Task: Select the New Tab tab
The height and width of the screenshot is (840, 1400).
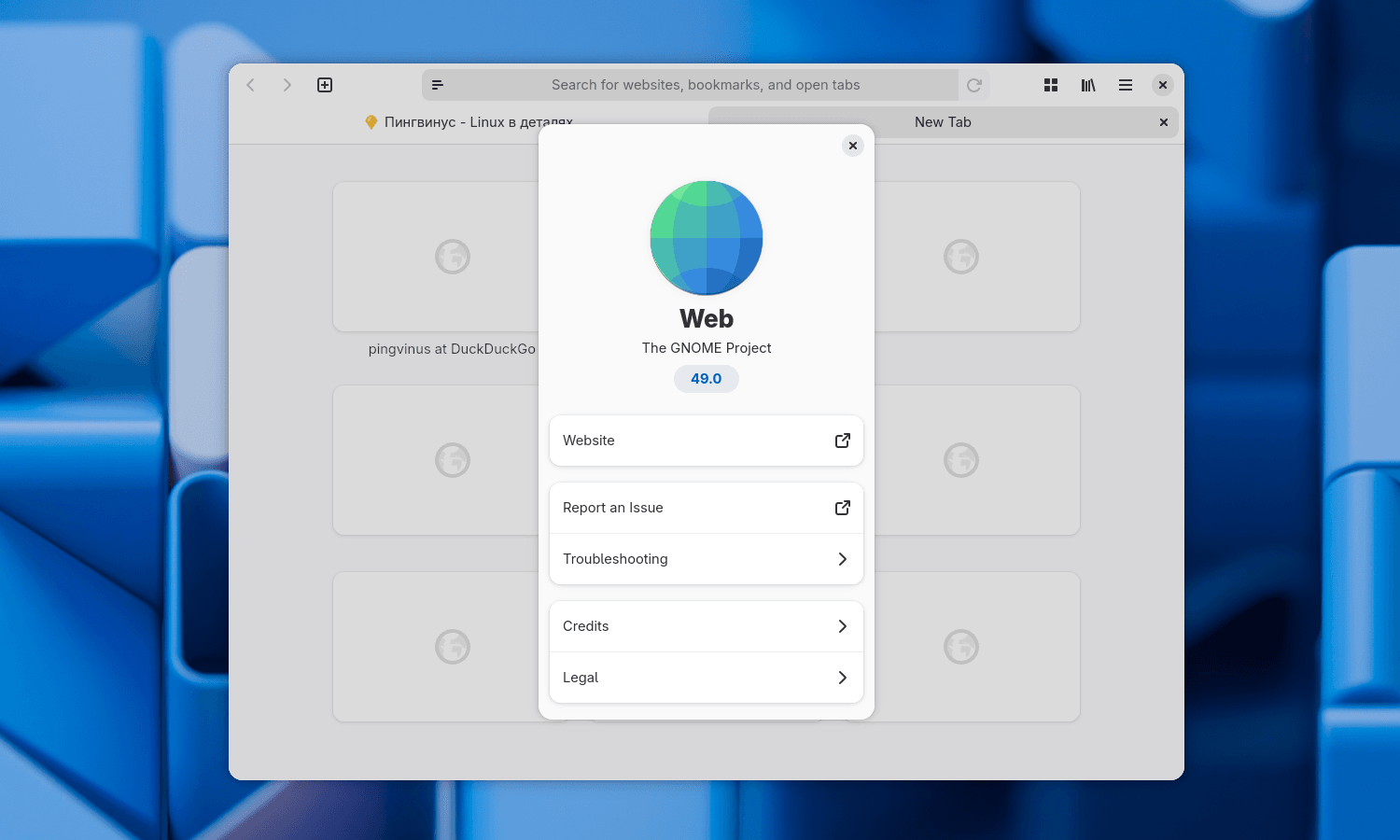Action: point(942,122)
